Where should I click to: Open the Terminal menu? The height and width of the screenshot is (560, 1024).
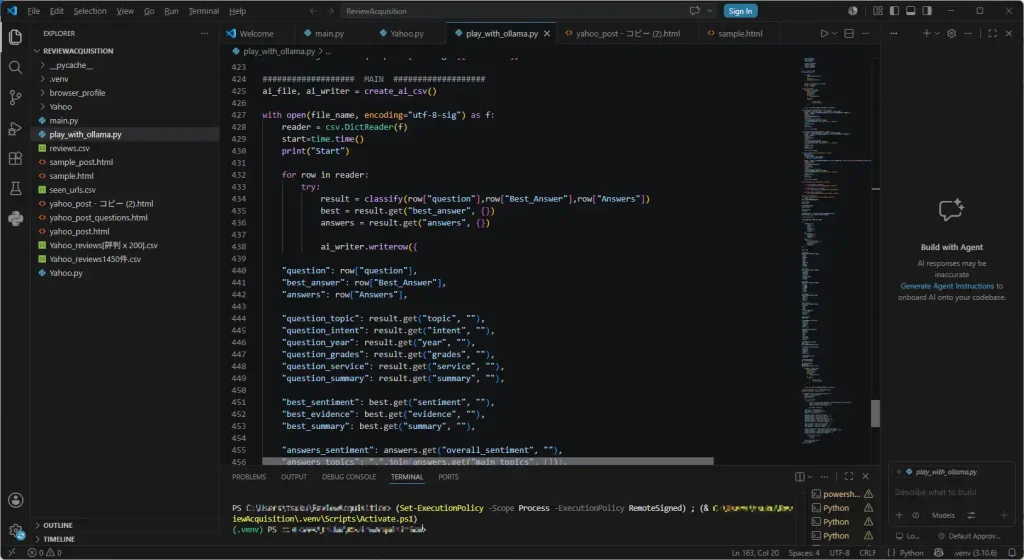[x=204, y=11]
